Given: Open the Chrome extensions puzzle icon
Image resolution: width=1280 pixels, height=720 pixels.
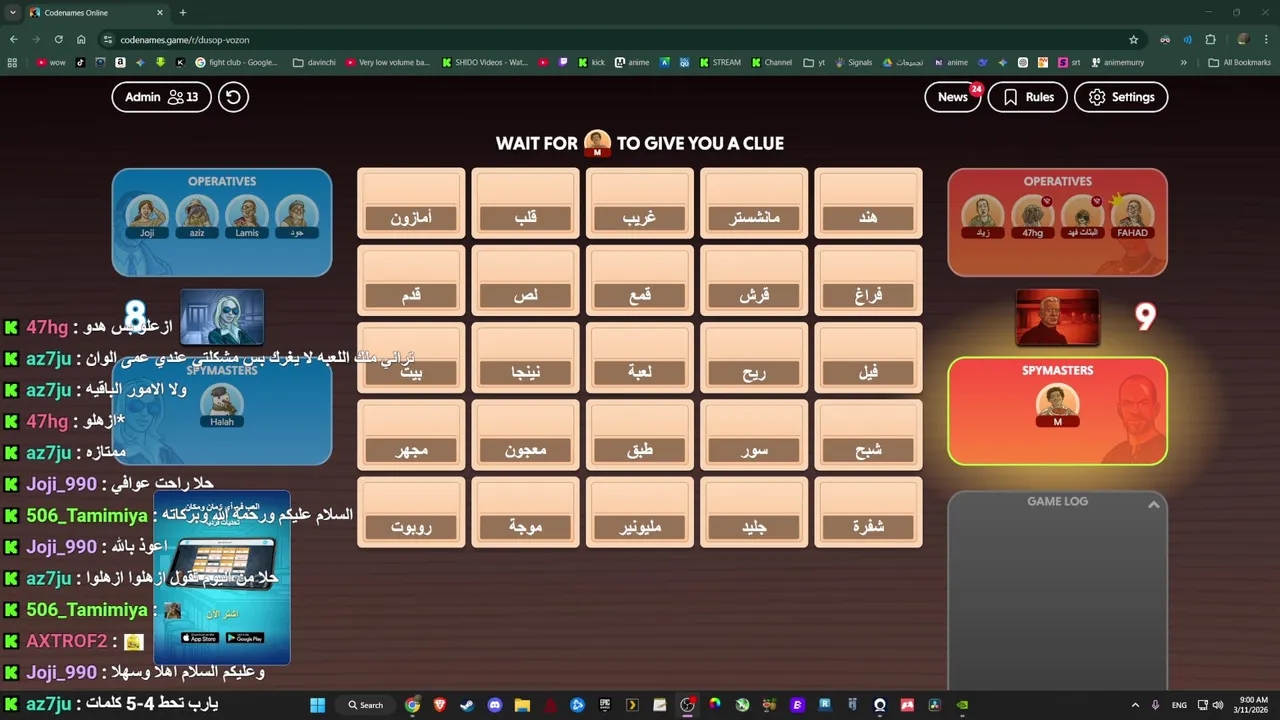Looking at the screenshot, I should point(1210,39).
